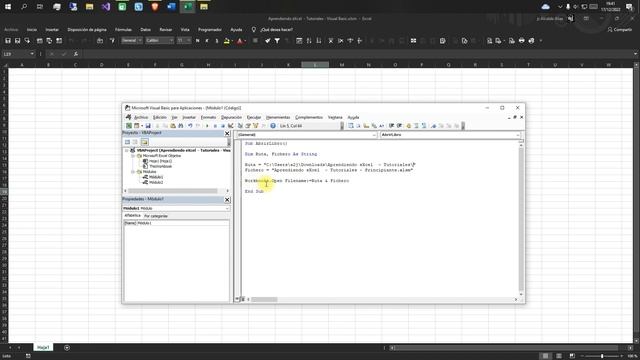Click the Excel insert function fx icon

coord(76,54)
